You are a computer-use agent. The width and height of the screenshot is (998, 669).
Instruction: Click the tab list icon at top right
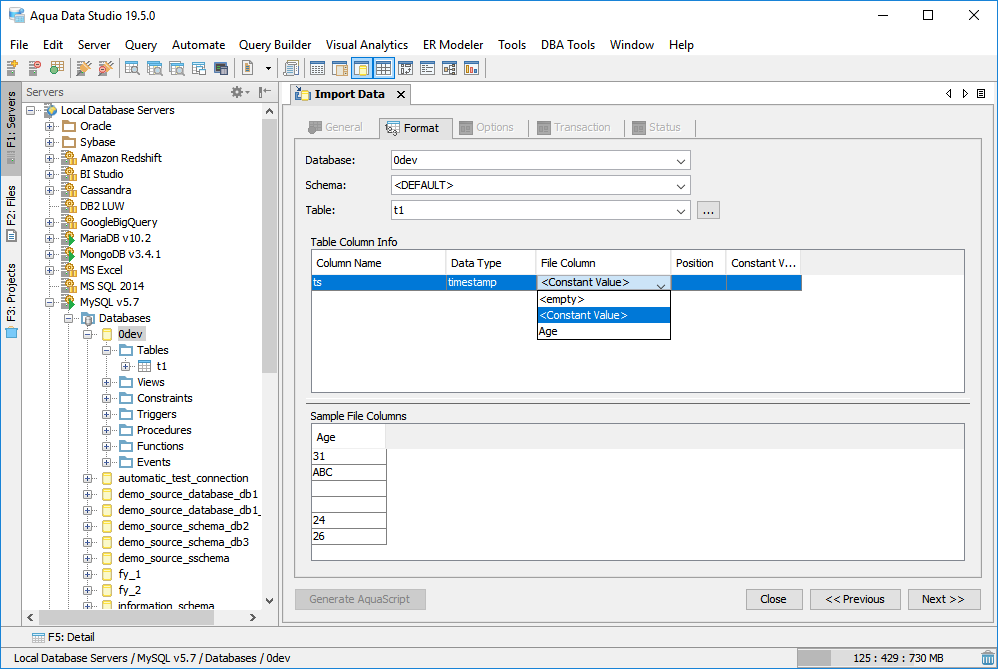981,94
